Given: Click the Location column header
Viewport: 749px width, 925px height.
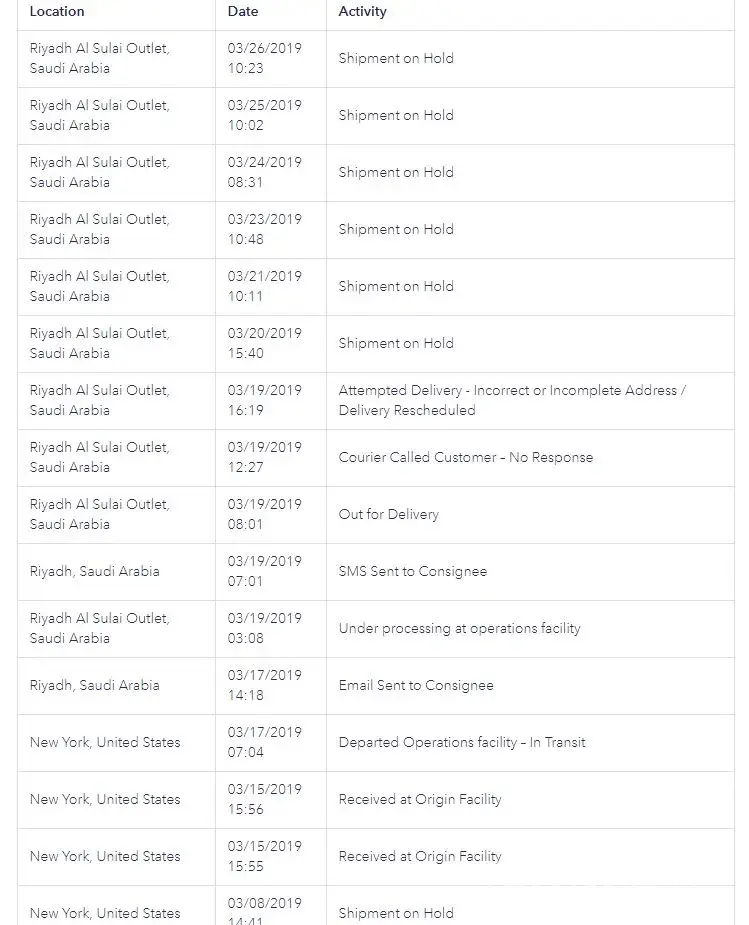Looking at the screenshot, I should pos(57,12).
